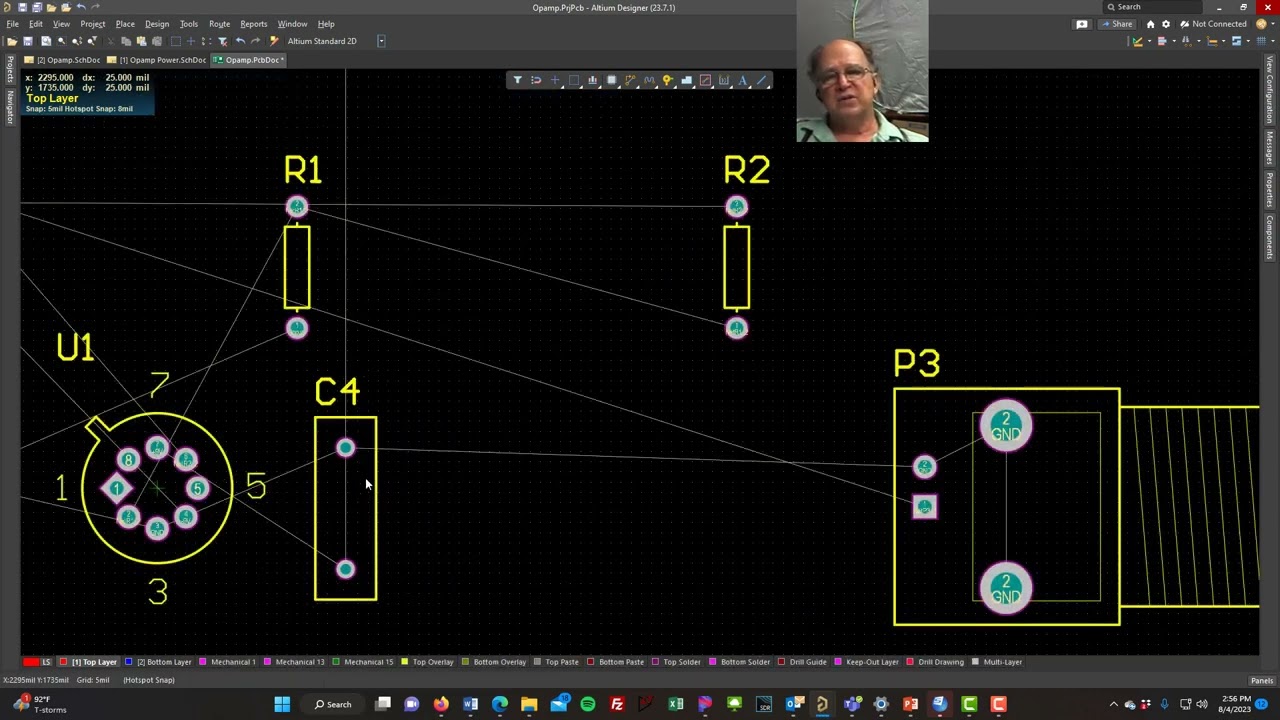Select the Bottom Overlay layer tab
The width and height of the screenshot is (1280, 720).
point(494,662)
